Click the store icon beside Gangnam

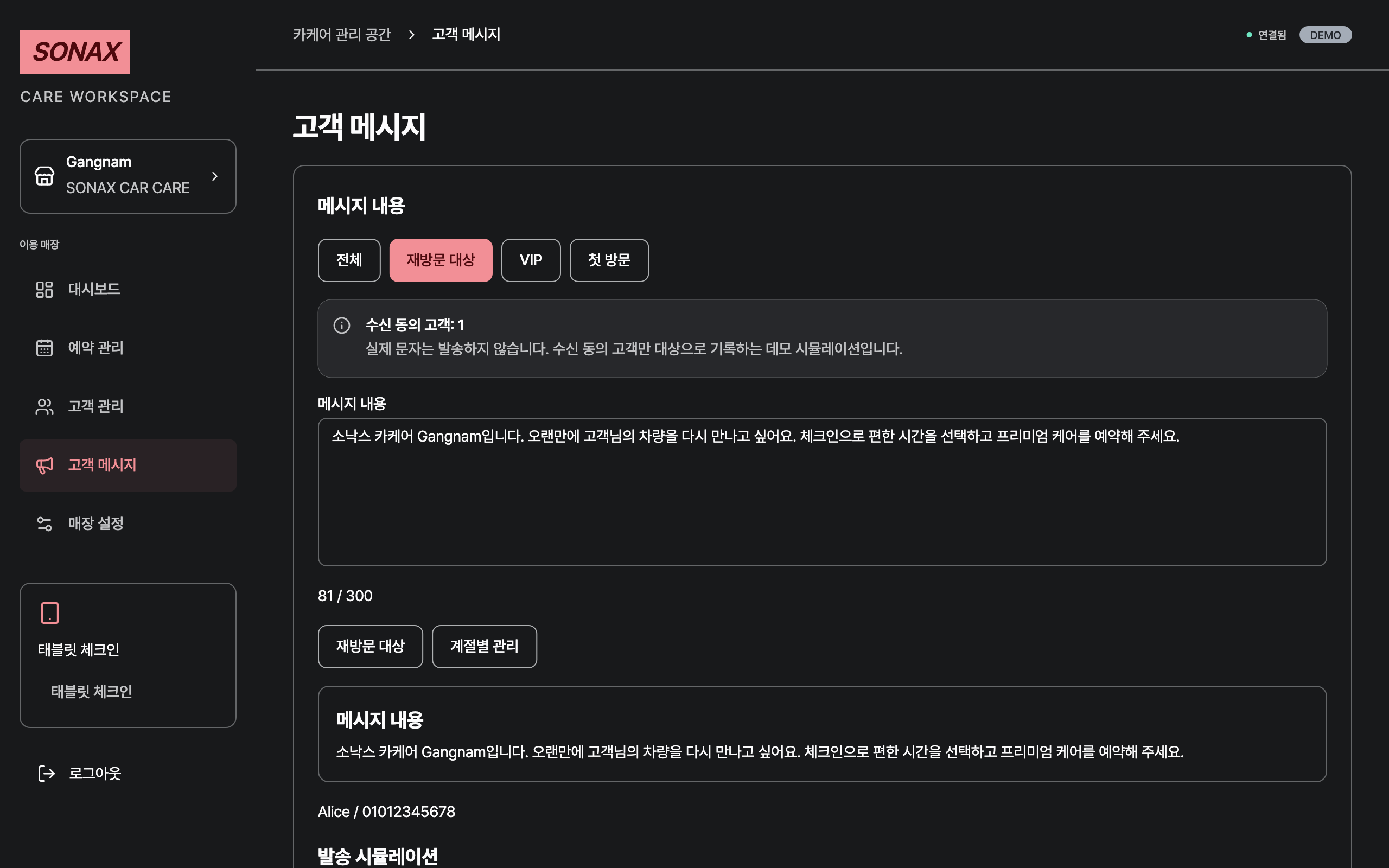[x=44, y=176]
